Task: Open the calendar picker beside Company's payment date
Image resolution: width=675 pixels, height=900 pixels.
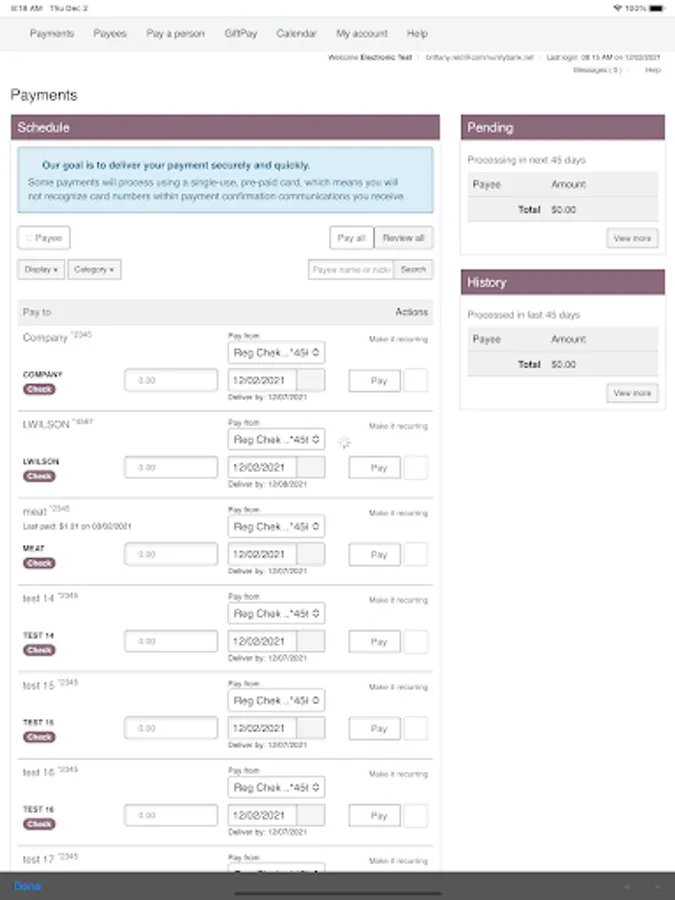Action: tap(312, 381)
